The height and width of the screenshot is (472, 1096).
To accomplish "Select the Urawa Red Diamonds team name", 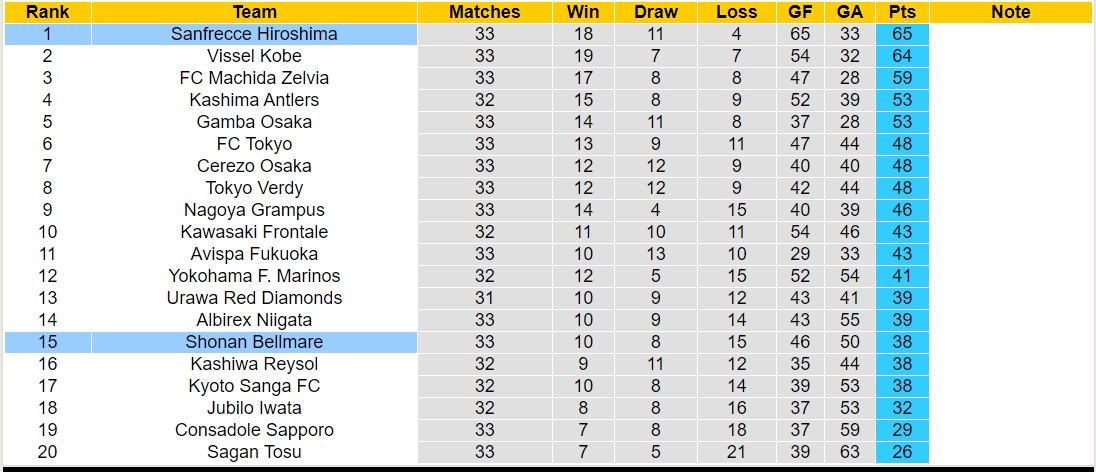I will [254, 298].
